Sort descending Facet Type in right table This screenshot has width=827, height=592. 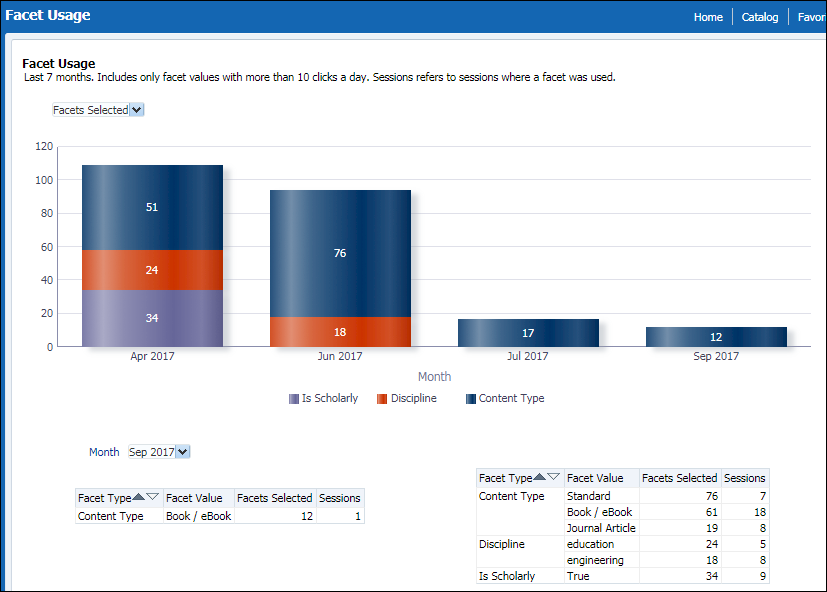pyautogui.click(x=554, y=478)
